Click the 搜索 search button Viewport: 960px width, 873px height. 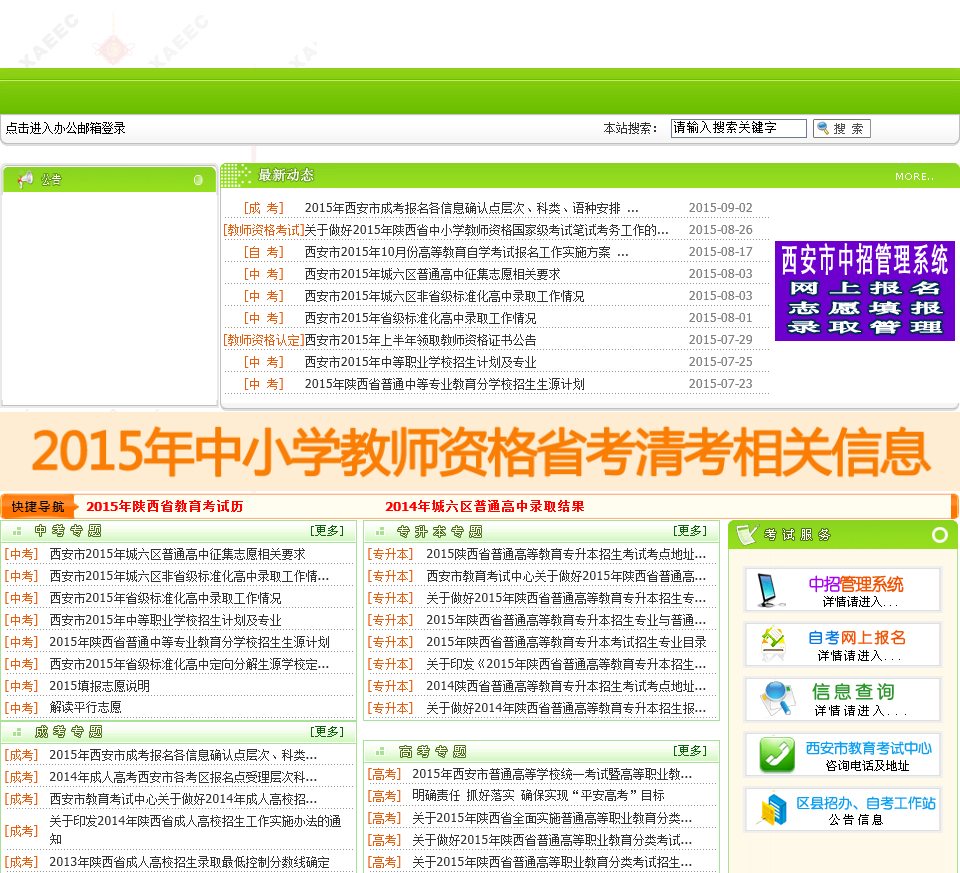(x=841, y=129)
